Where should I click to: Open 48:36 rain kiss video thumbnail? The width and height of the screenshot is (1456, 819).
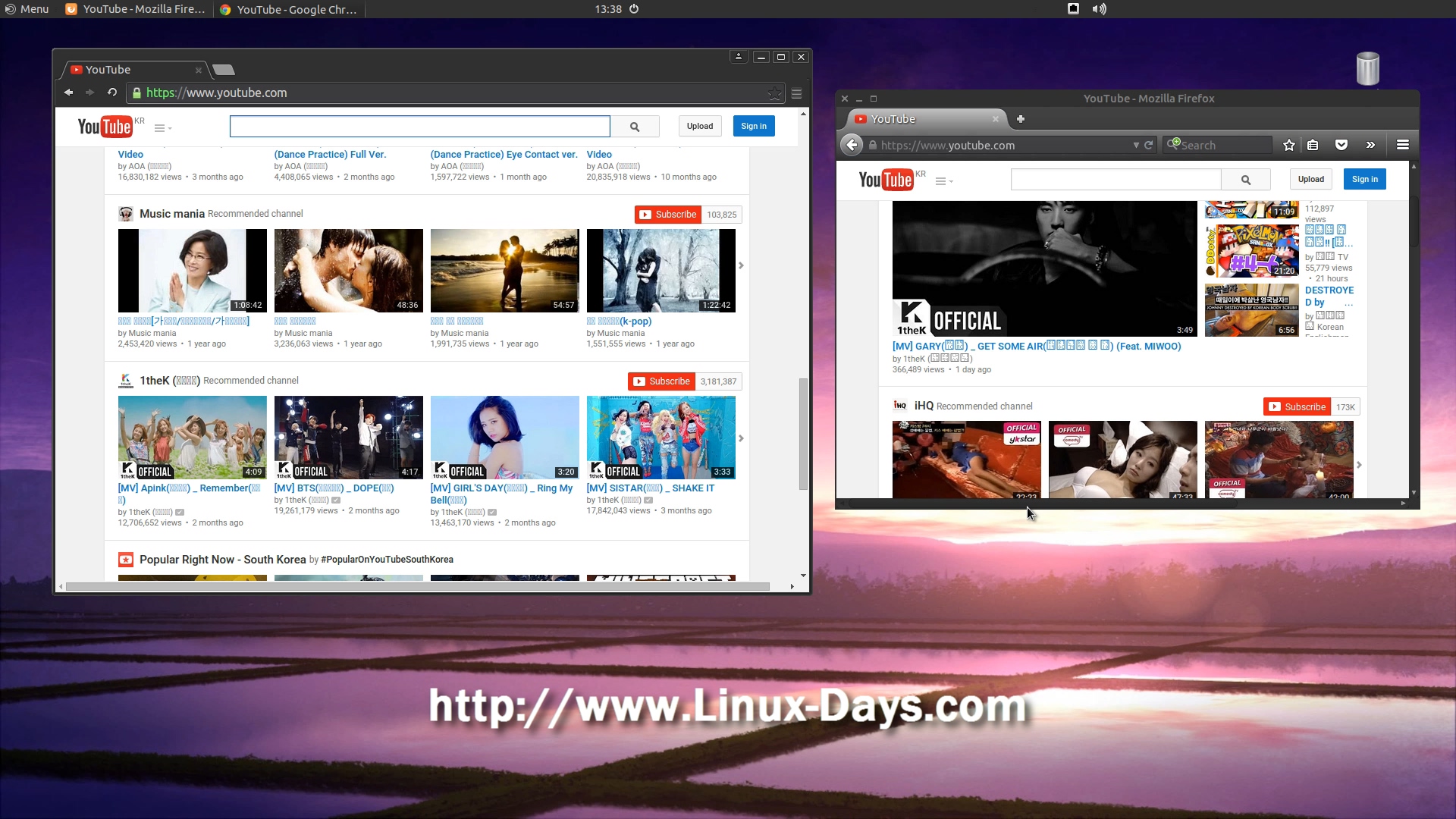coord(349,271)
